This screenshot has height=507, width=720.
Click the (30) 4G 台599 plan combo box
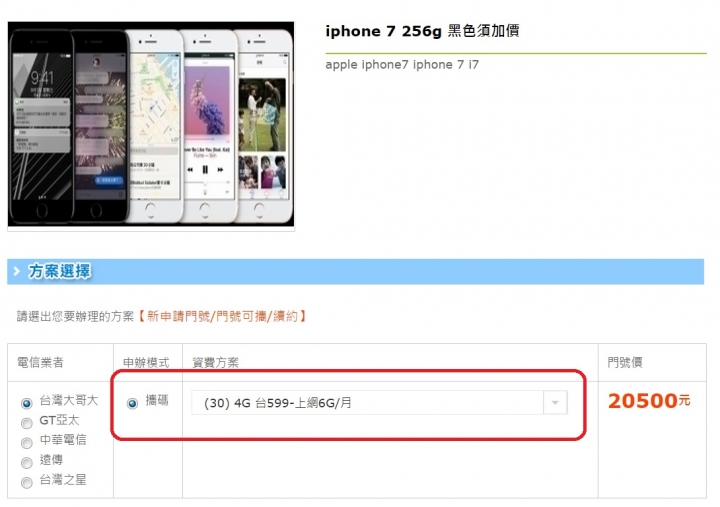(x=379, y=403)
